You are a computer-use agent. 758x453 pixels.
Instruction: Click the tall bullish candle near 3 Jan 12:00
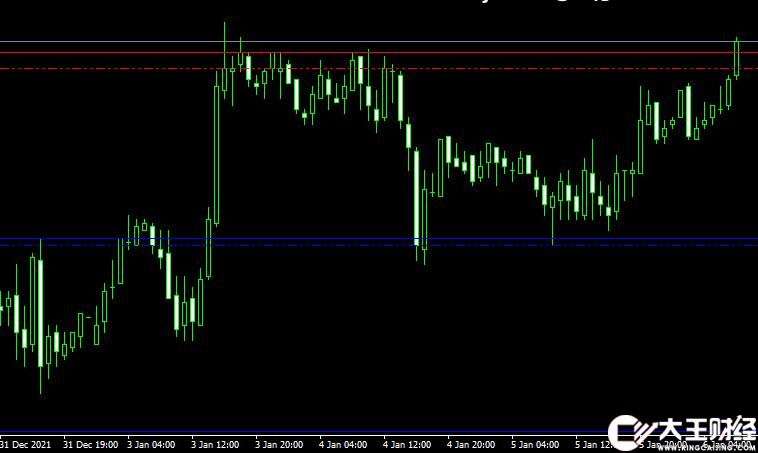(217, 155)
